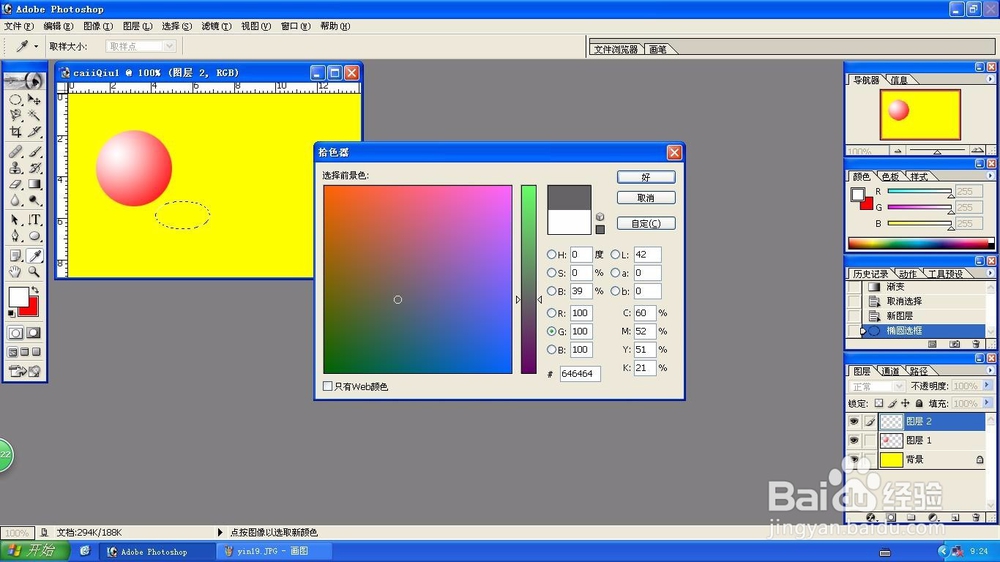1000x562 pixels.
Task: Select the Blur tool
Action: coord(15,200)
